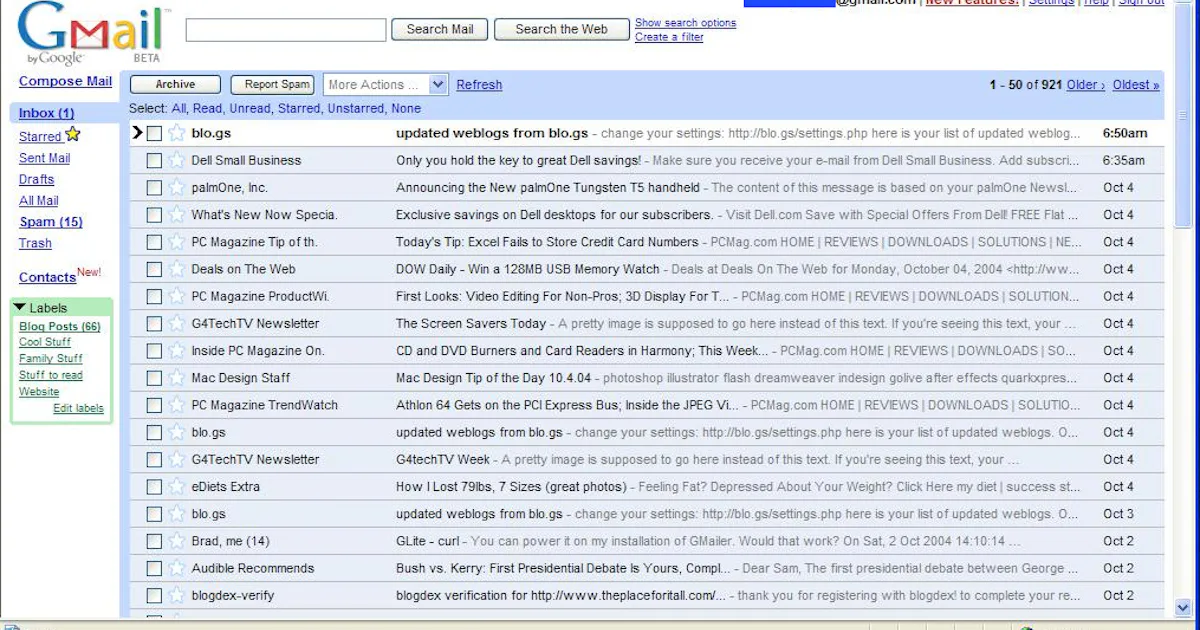
Task: Star the PC Magazine TrendWatch email
Action: pos(177,405)
